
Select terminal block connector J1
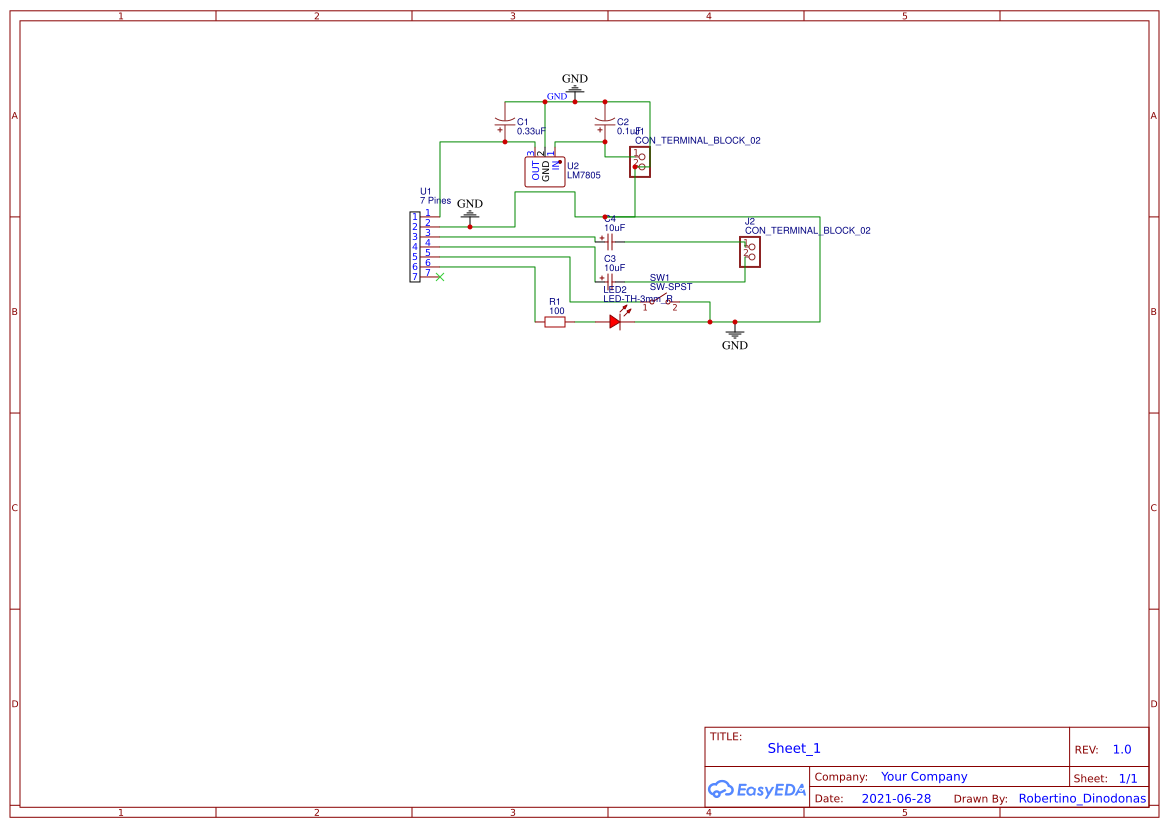tap(640, 161)
